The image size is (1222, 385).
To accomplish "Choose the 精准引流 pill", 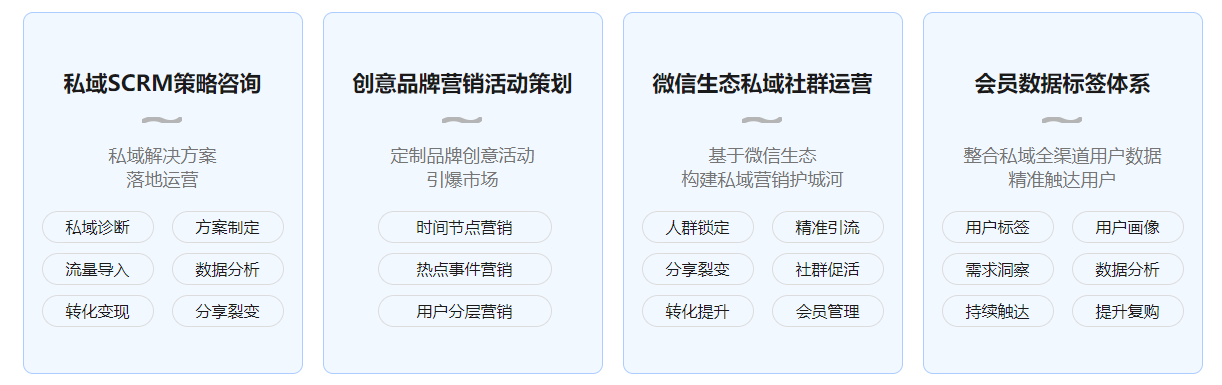I will [828, 227].
